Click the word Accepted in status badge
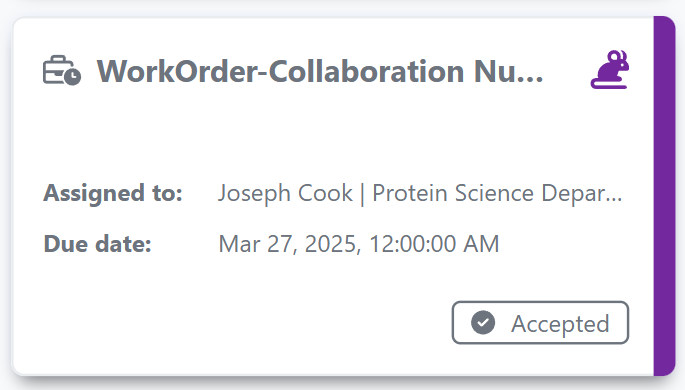This screenshot has height=390, width=685. [x=560, y=324]
